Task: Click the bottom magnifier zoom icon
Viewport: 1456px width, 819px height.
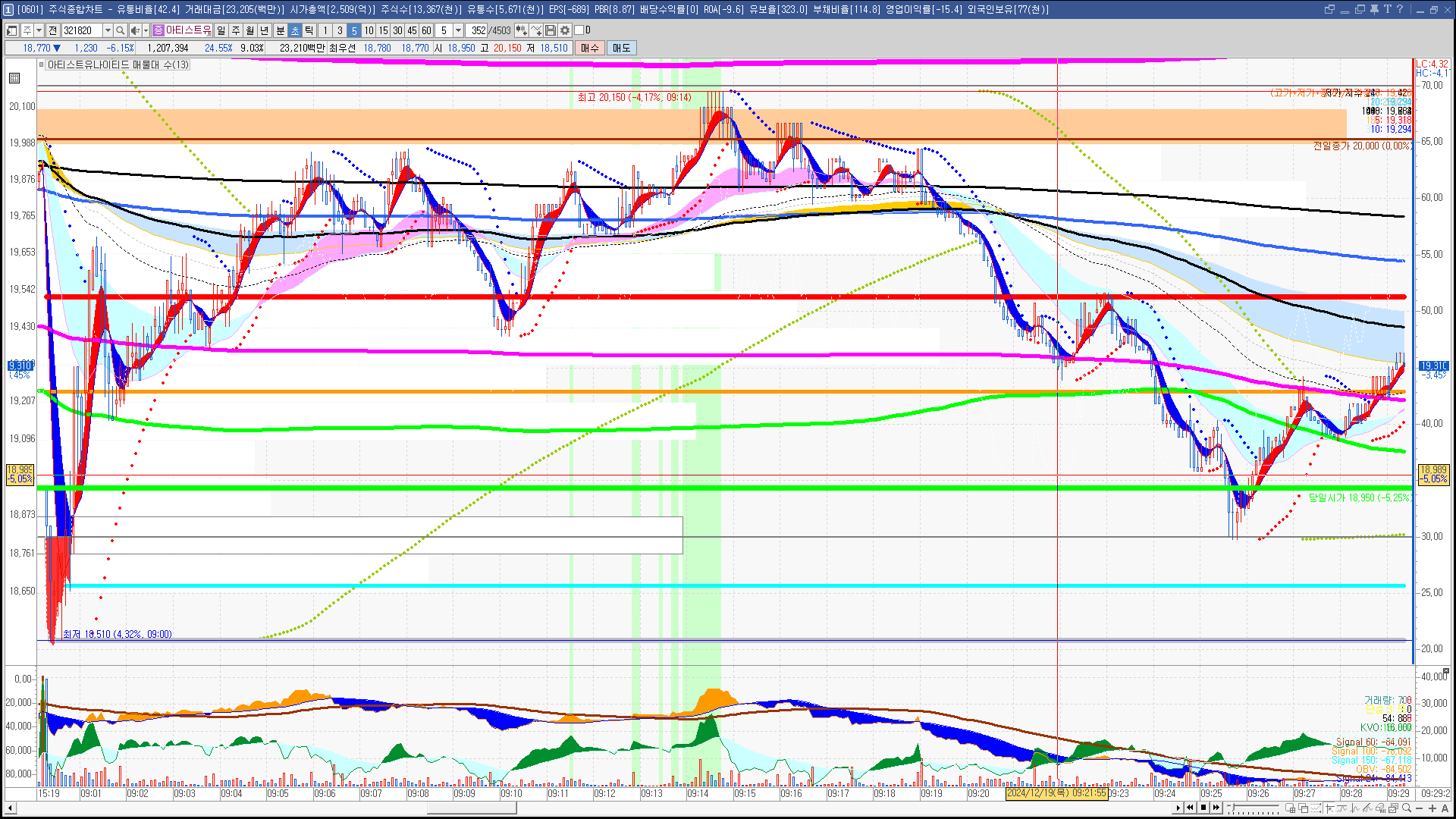Action: coord(1406,808)
